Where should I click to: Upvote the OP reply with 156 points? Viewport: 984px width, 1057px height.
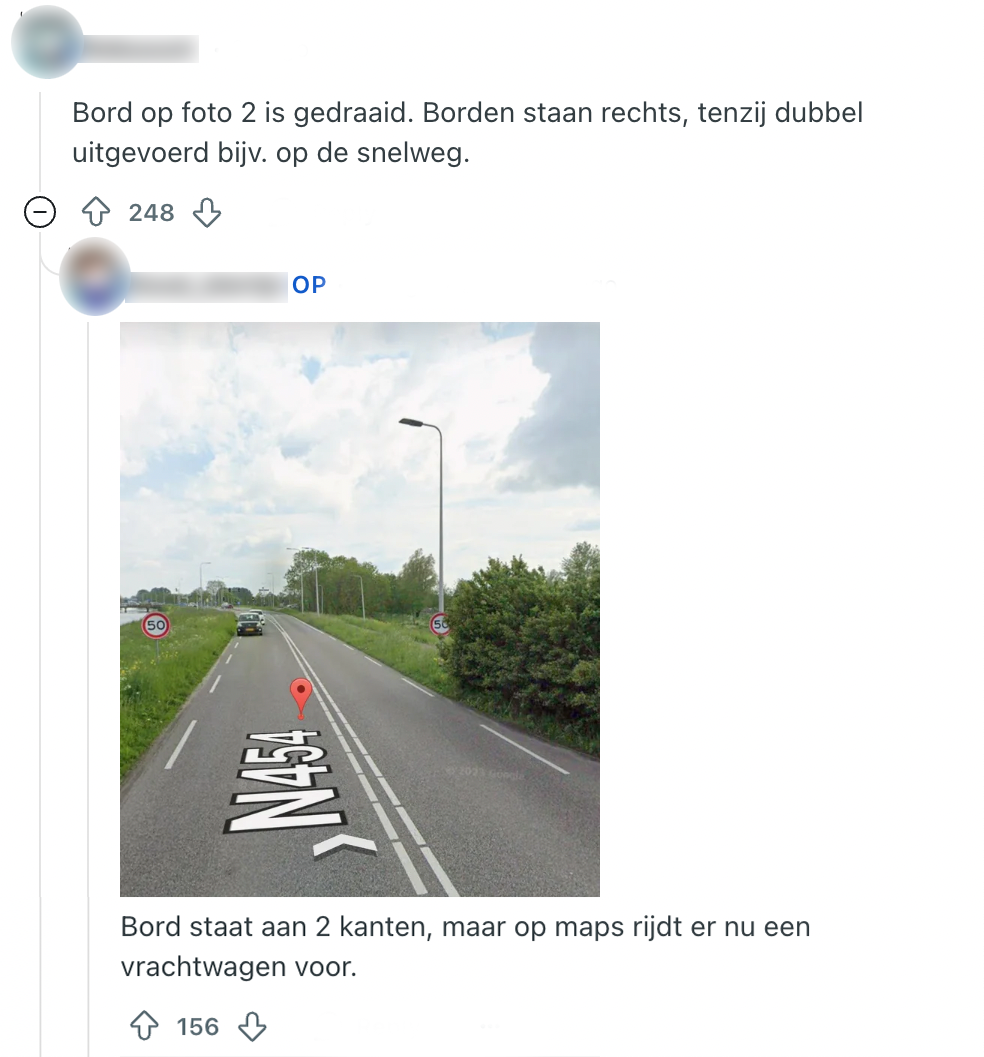pyautogui.click(x=144, y=1026)
